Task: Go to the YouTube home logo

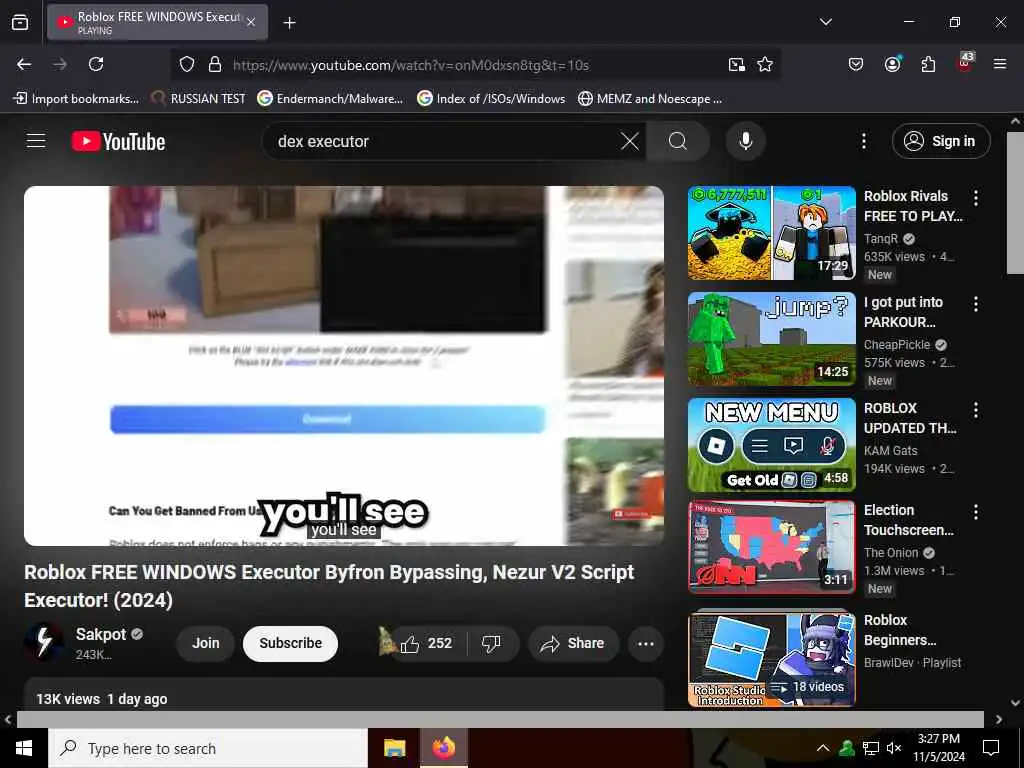Action: point(118,142)
